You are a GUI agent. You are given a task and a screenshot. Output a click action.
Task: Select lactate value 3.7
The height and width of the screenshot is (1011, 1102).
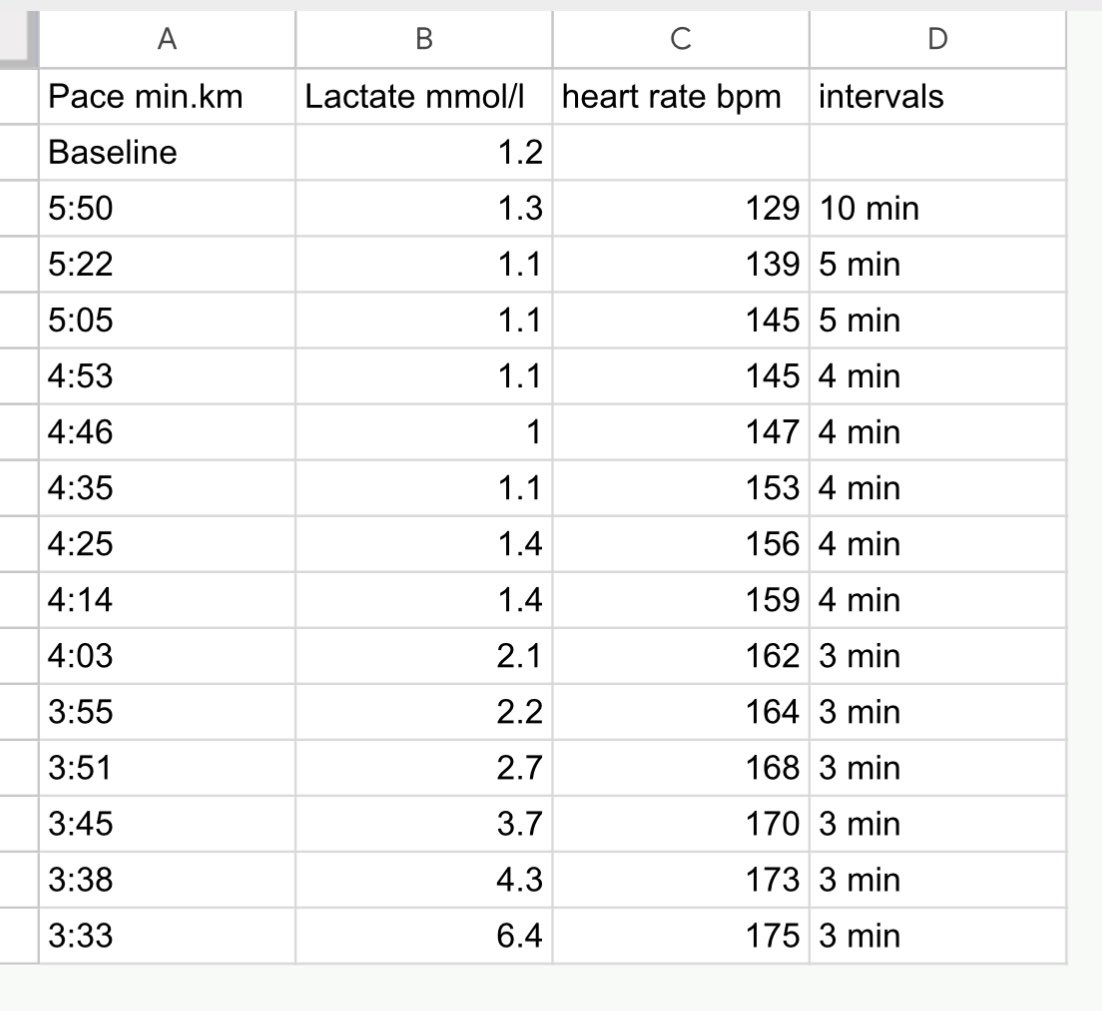(x=424, y=824)
